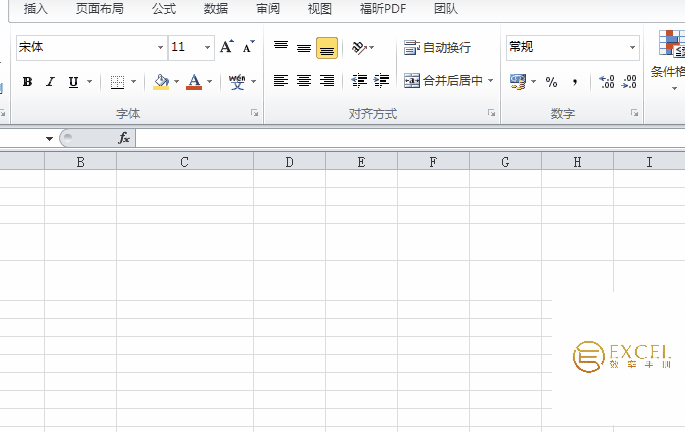
Task: Select column G header
Action: click(505, 162)
